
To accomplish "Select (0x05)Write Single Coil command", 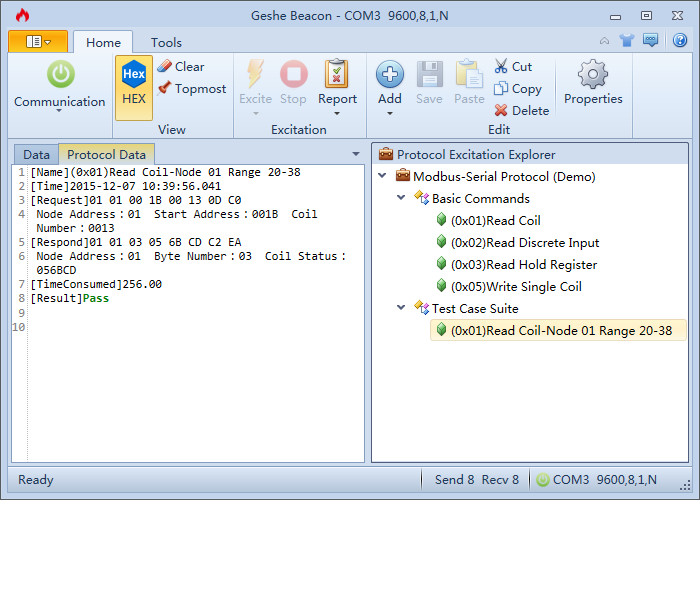I will (516, 286).
